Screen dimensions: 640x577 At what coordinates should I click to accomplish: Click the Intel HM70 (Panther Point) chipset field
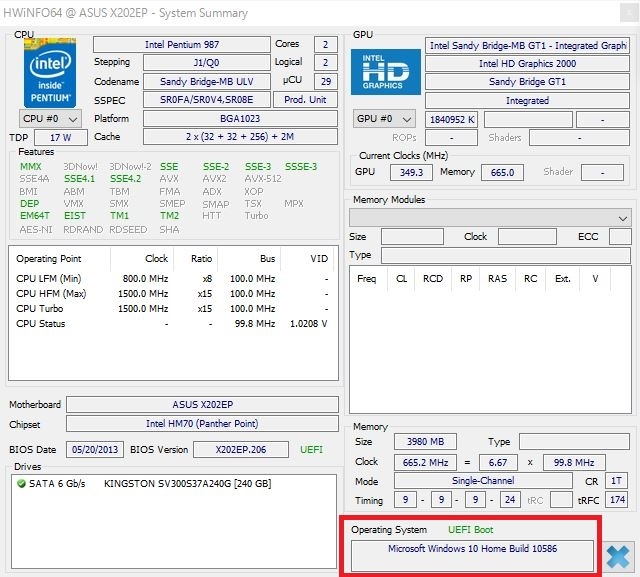click(202, 424)
